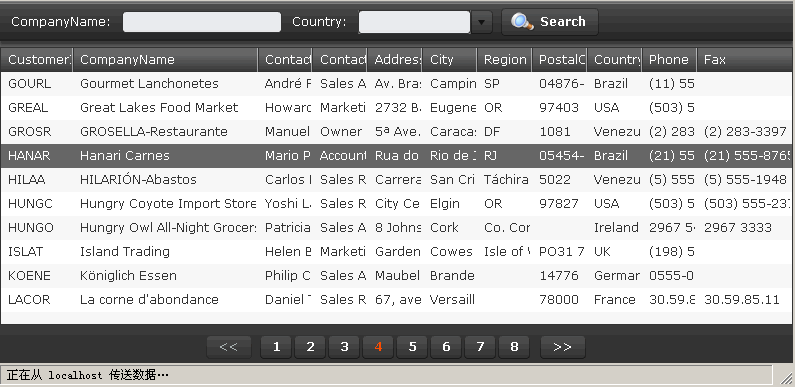
Task: Sort by CustomerID column header
Action: 37,60
